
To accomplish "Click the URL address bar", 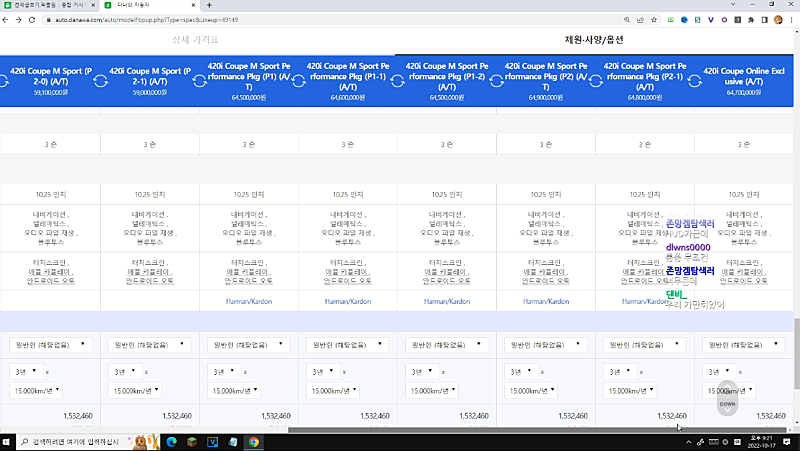I will [x=332, y=20].
